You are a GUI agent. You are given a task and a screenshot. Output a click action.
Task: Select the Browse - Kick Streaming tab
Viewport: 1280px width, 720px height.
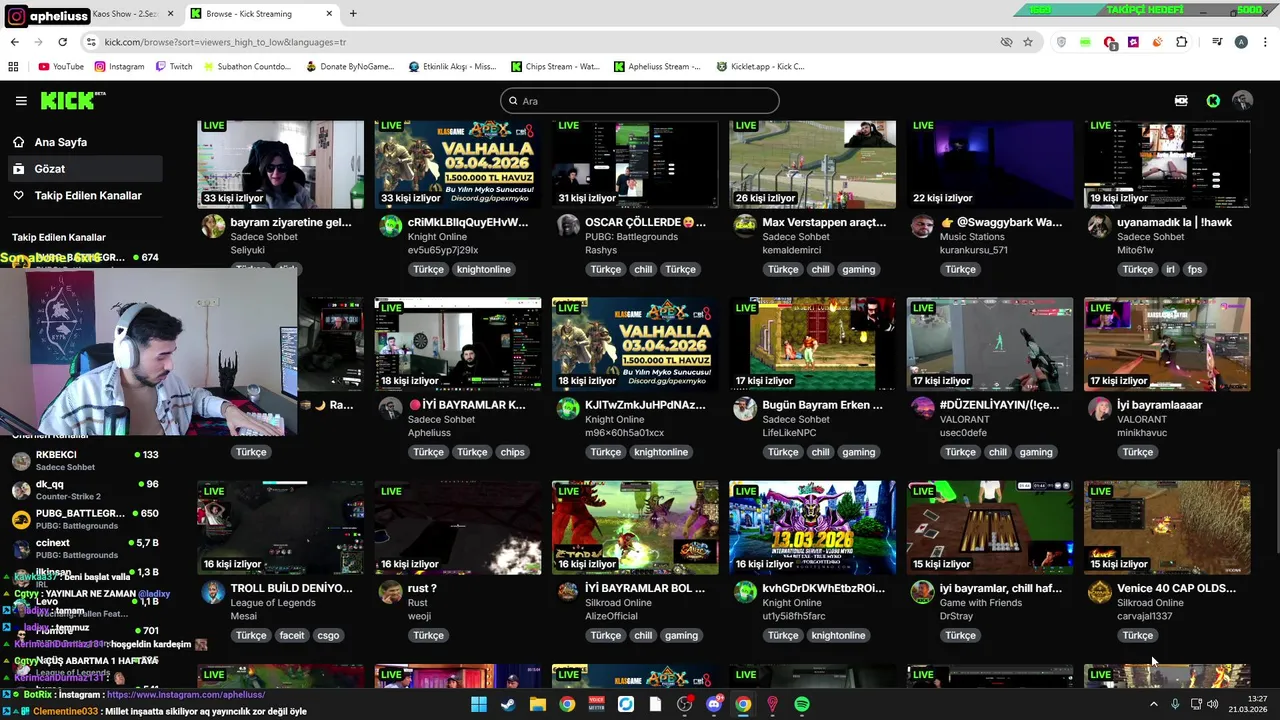pyautogui.click(x=262, y=14)
